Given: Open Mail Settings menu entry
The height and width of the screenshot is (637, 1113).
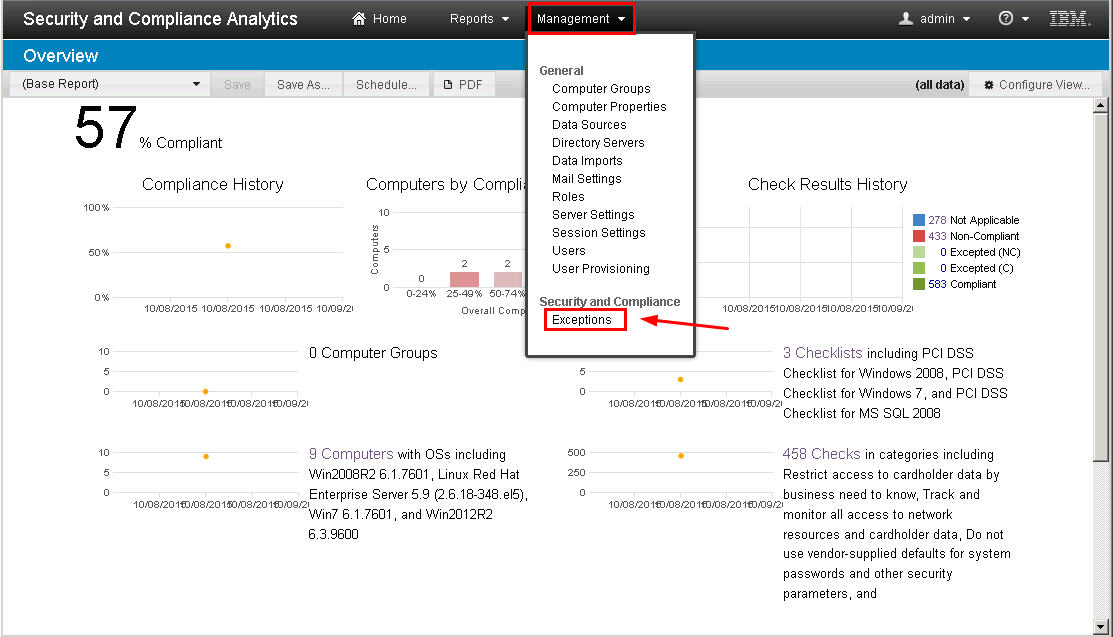Looking at the screenshot, I should (x=586, y=178).
